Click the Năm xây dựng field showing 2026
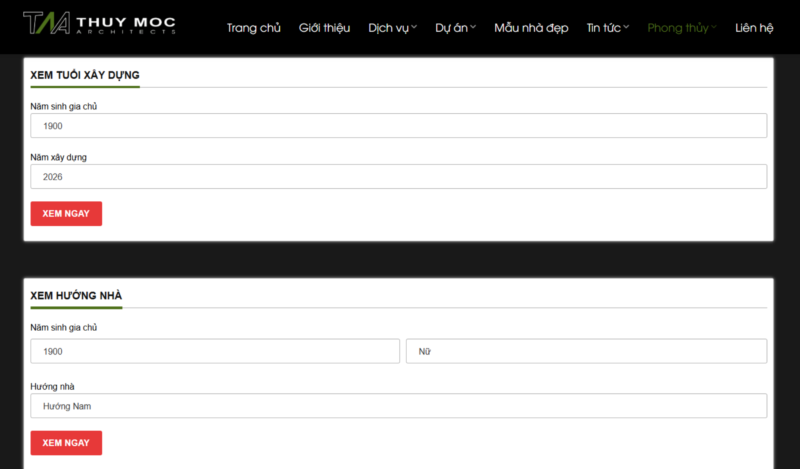This screenshot has height=469, width=800. pyautogui.click(x=398, y=177)
